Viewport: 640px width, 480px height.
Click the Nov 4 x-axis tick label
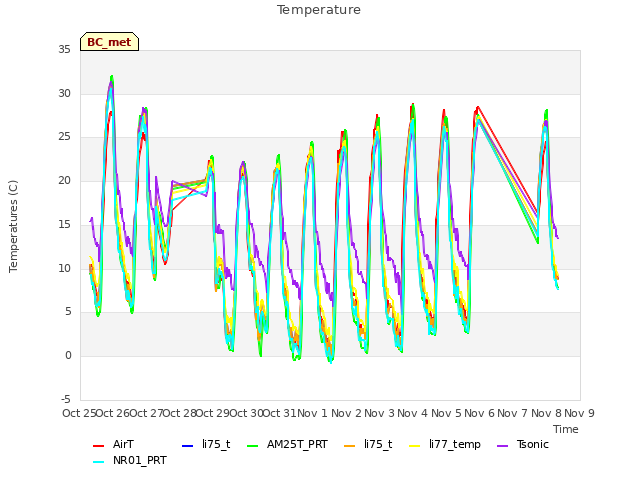point(413,413)
